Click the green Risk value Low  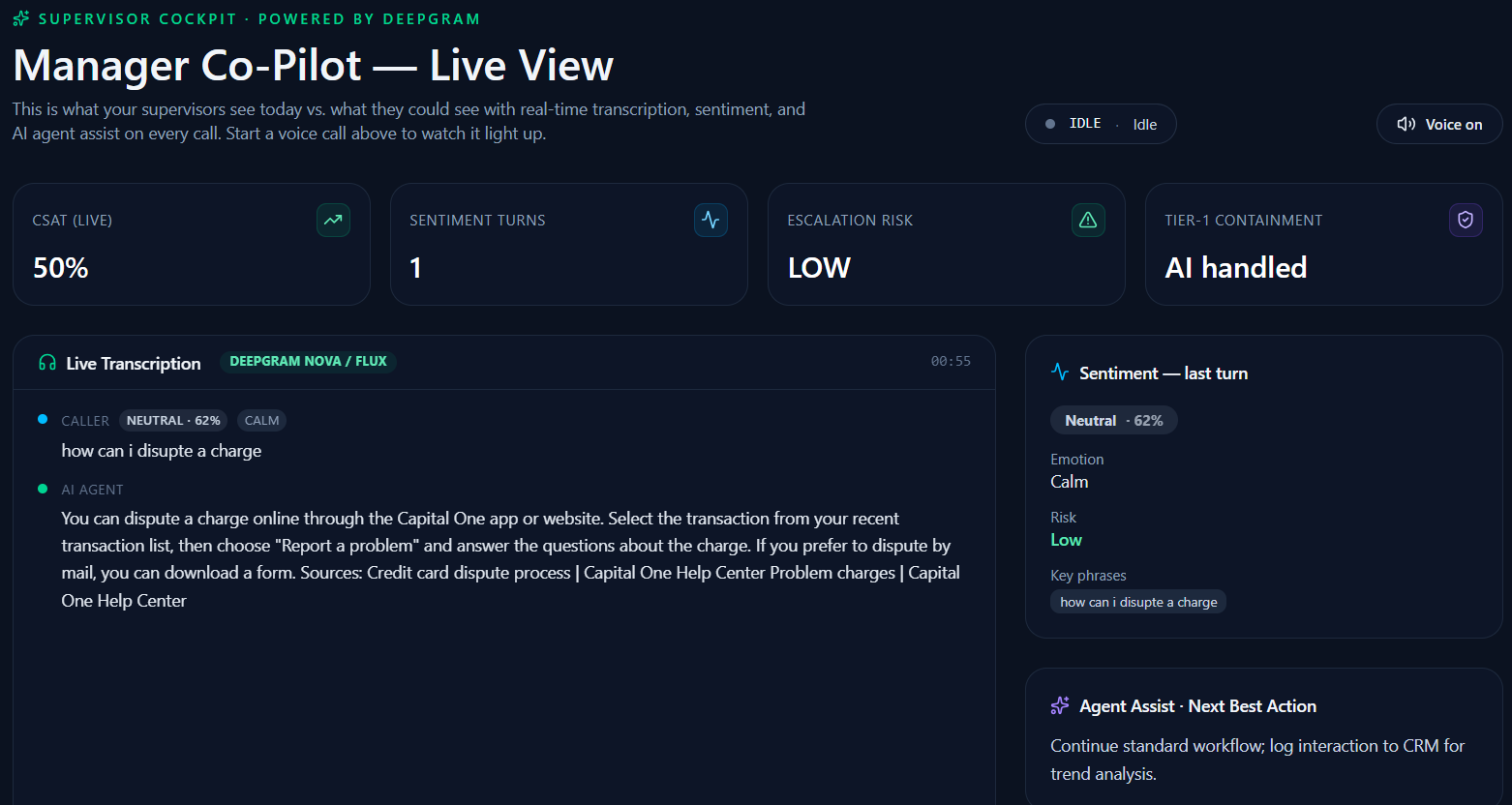pyautogui.click(x=1066, y=540)
